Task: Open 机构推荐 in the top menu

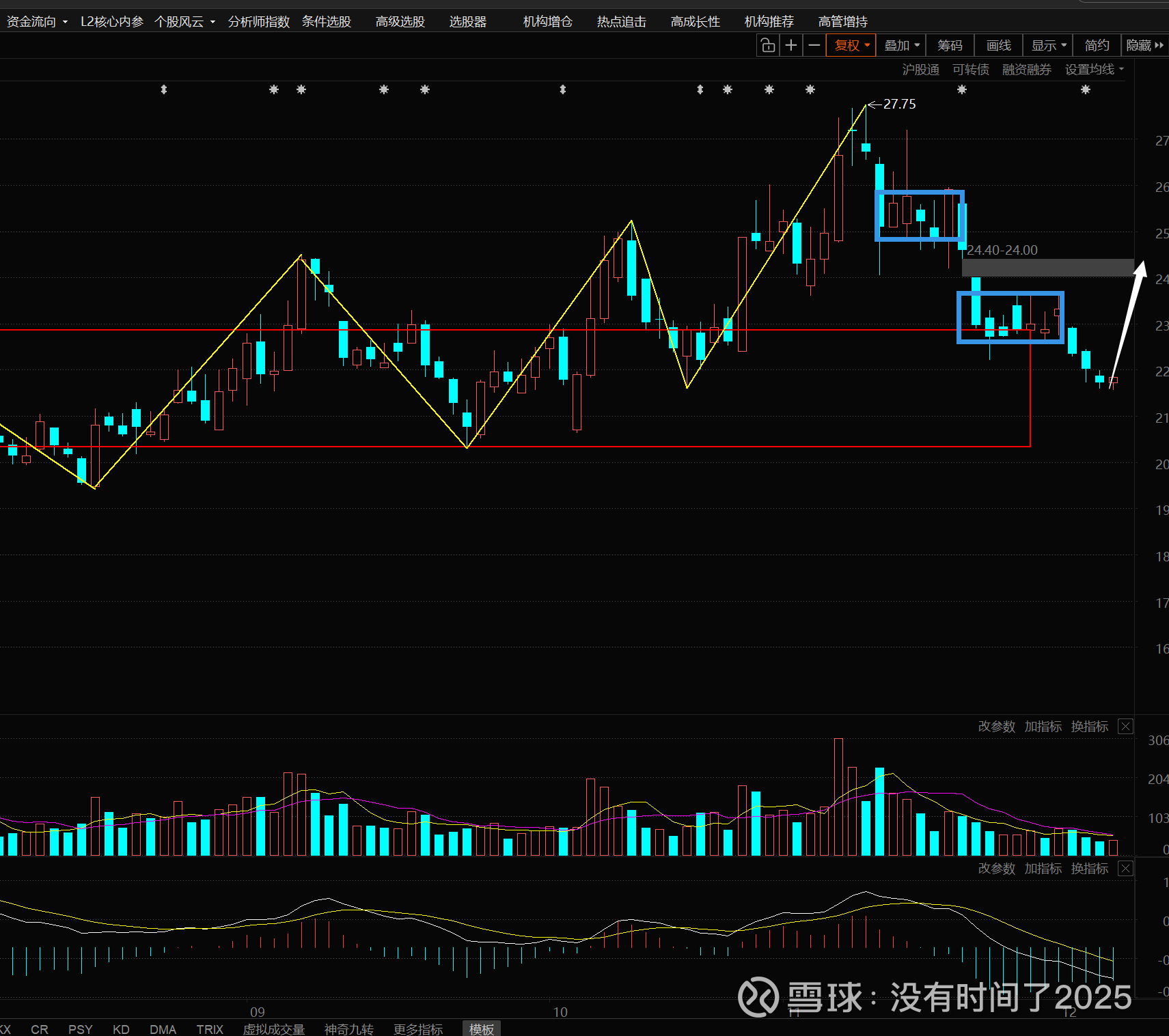Action: [x=769, y=22]
